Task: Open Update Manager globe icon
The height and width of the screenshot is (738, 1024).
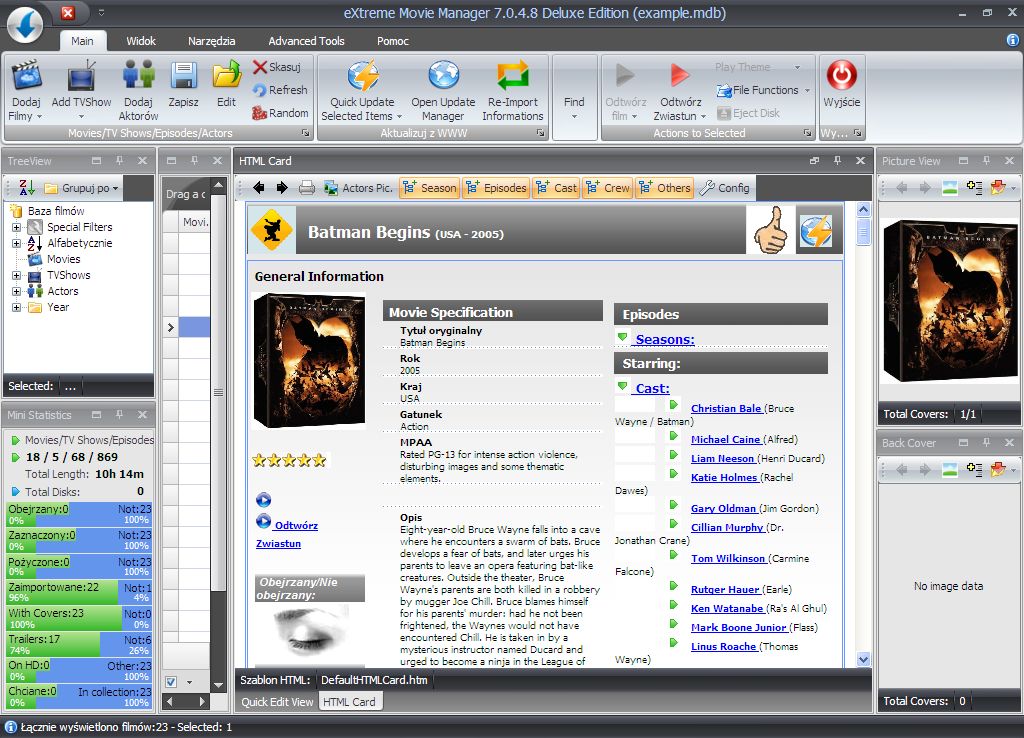Action: pos(443,89)
